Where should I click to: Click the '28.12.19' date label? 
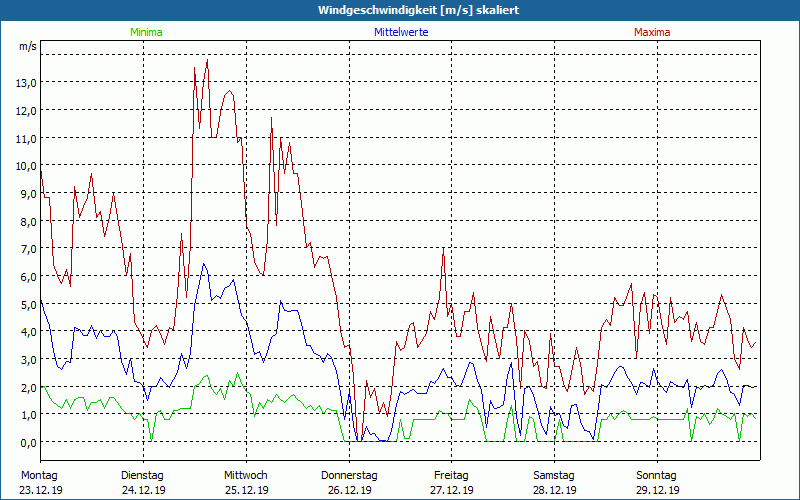(555, 490)
